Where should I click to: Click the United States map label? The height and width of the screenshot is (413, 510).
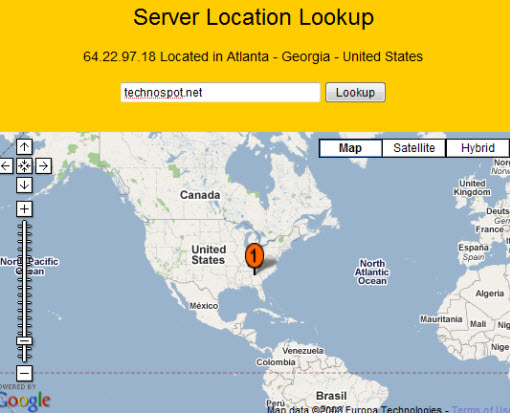pyautogui.click(x=208, y=255)
